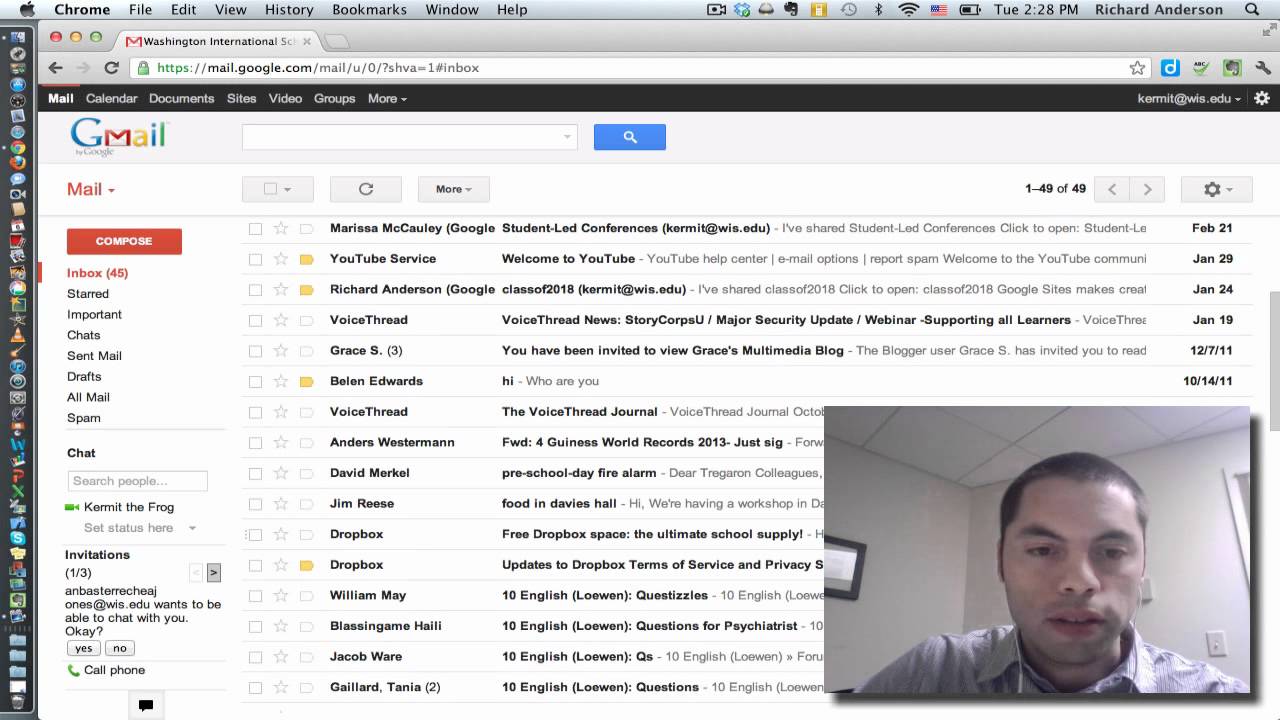
Task: Check the Jacob Ware email
Action: pos(255,657)
